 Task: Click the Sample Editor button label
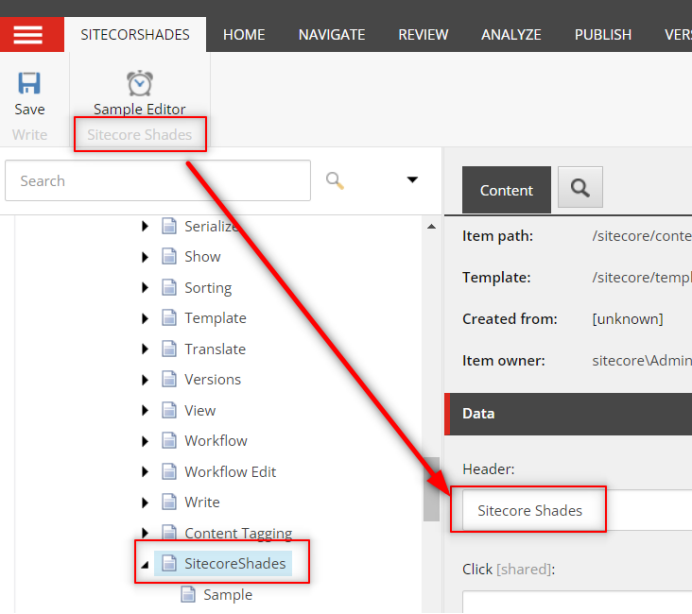[139, 109]
